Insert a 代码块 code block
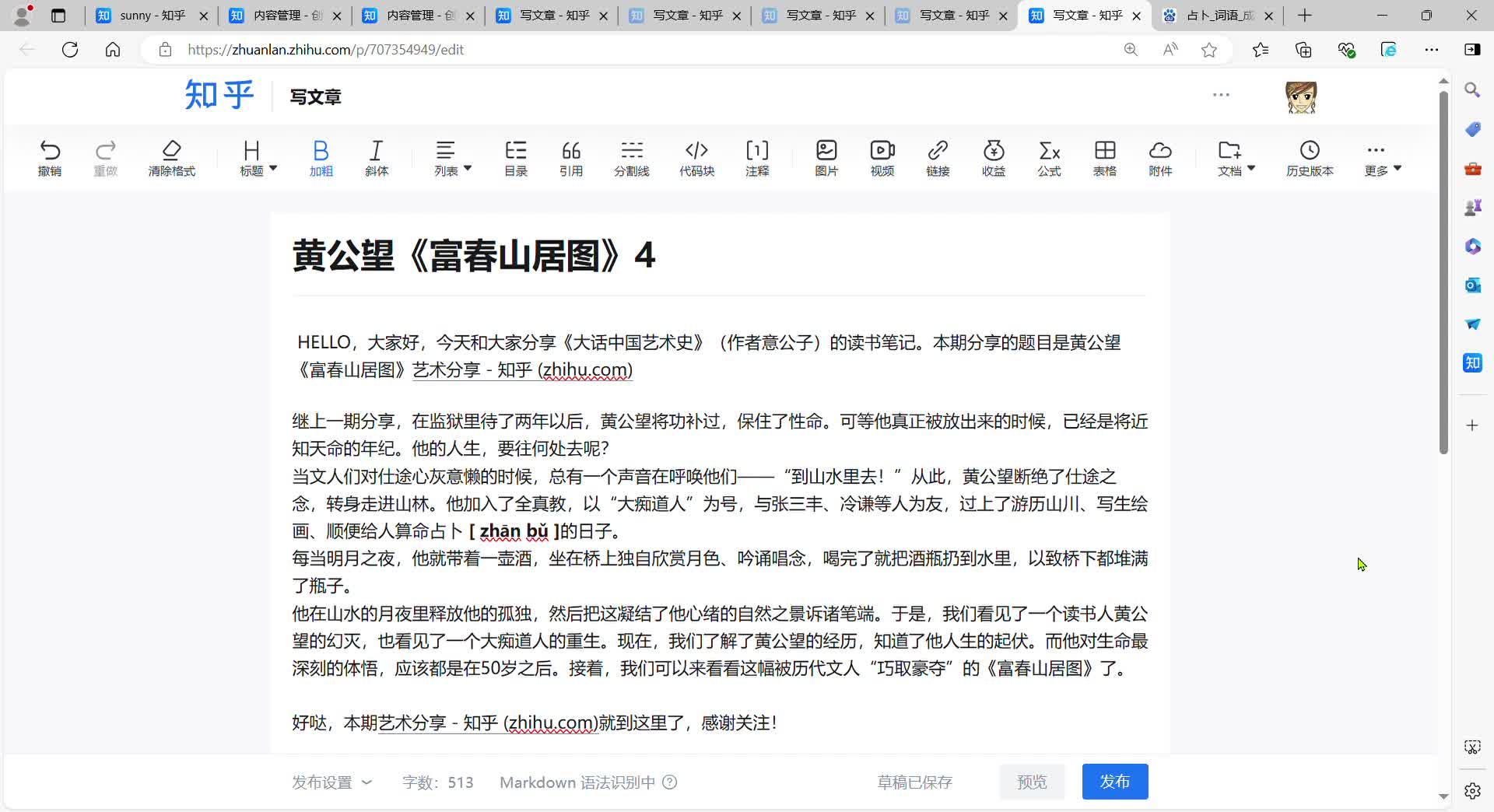The height and width of the screenshot is (812, 1494). [696, 158]
